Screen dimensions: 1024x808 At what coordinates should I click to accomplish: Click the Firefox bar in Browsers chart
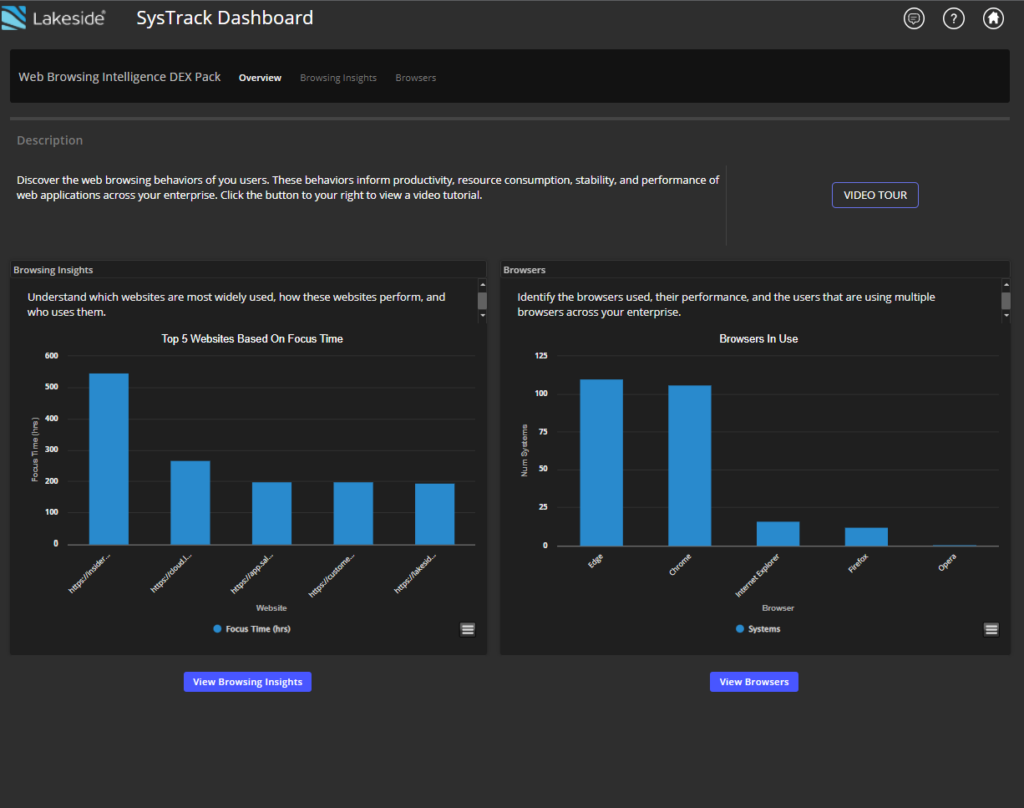click(x=866, y=536)
